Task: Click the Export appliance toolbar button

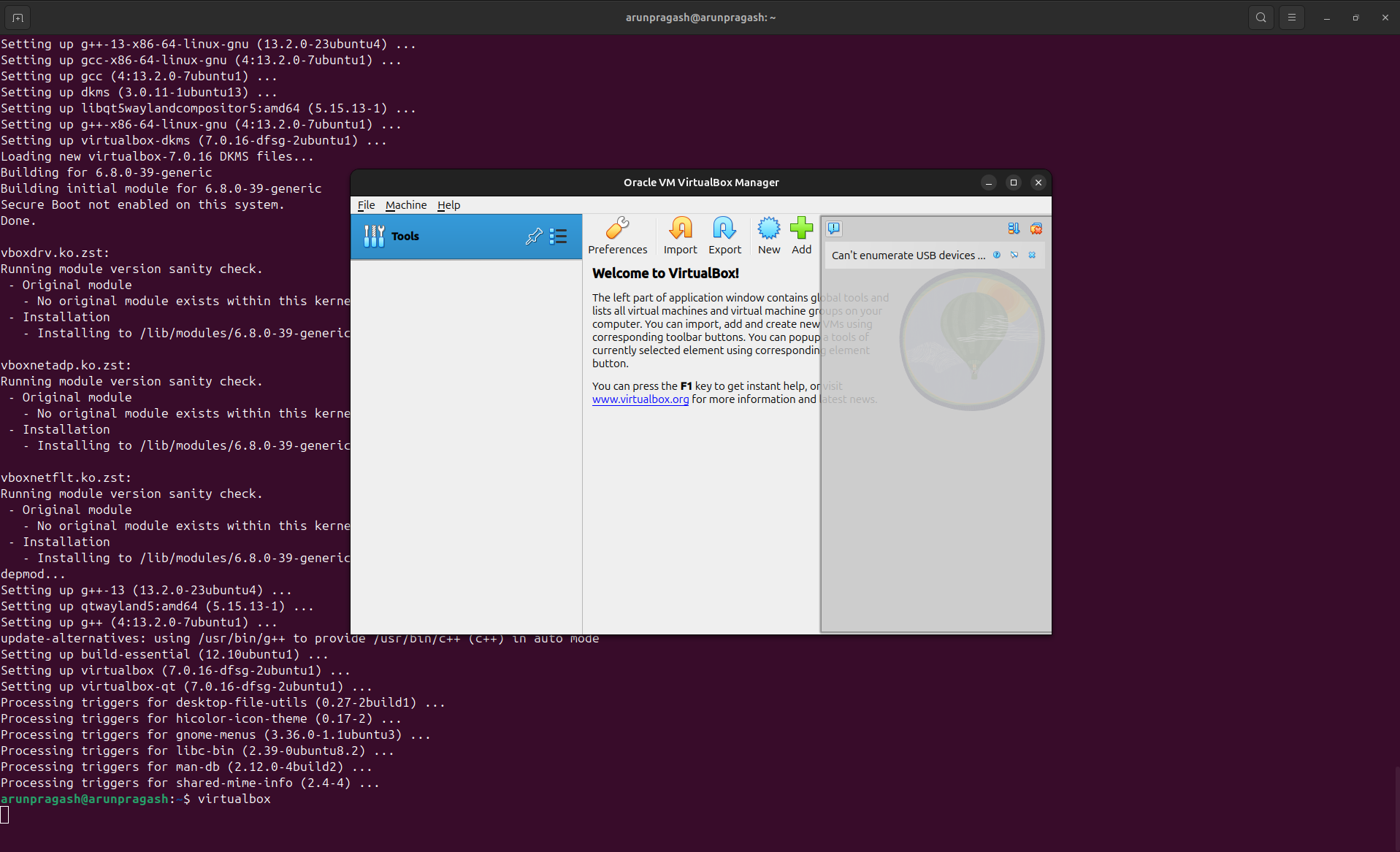Action: [724, 236]
